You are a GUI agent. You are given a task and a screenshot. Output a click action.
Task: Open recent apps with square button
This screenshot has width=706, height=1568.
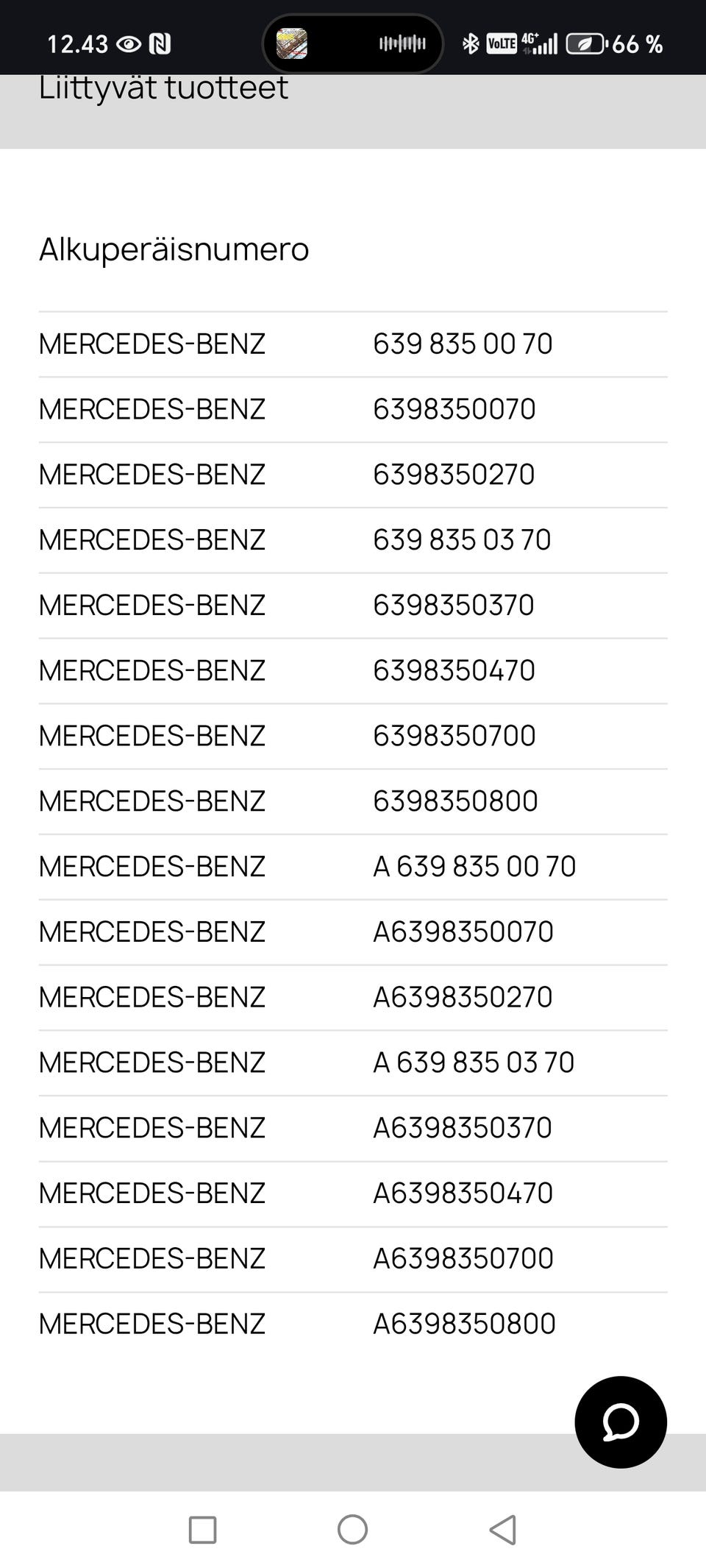pos(202,1530)
